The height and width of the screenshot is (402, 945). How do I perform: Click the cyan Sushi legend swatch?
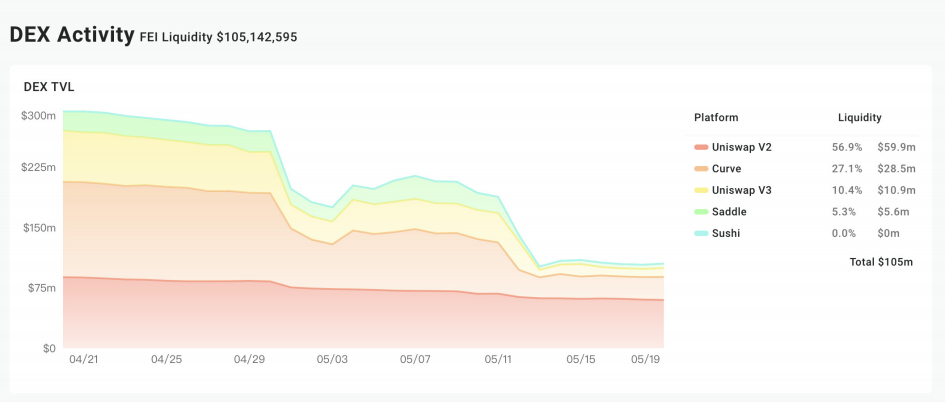point(701,233)
